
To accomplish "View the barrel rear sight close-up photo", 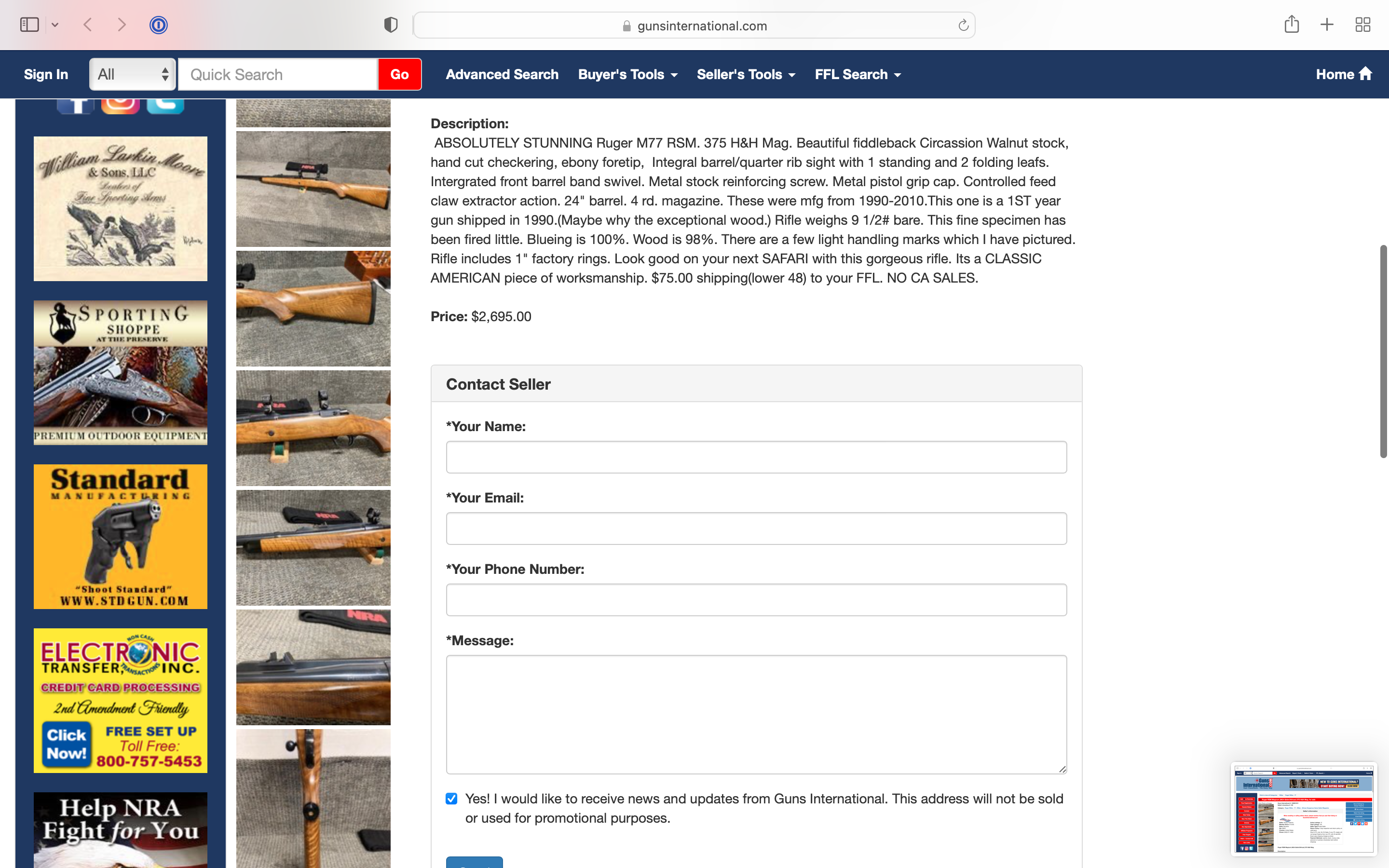I will [313, 668].
